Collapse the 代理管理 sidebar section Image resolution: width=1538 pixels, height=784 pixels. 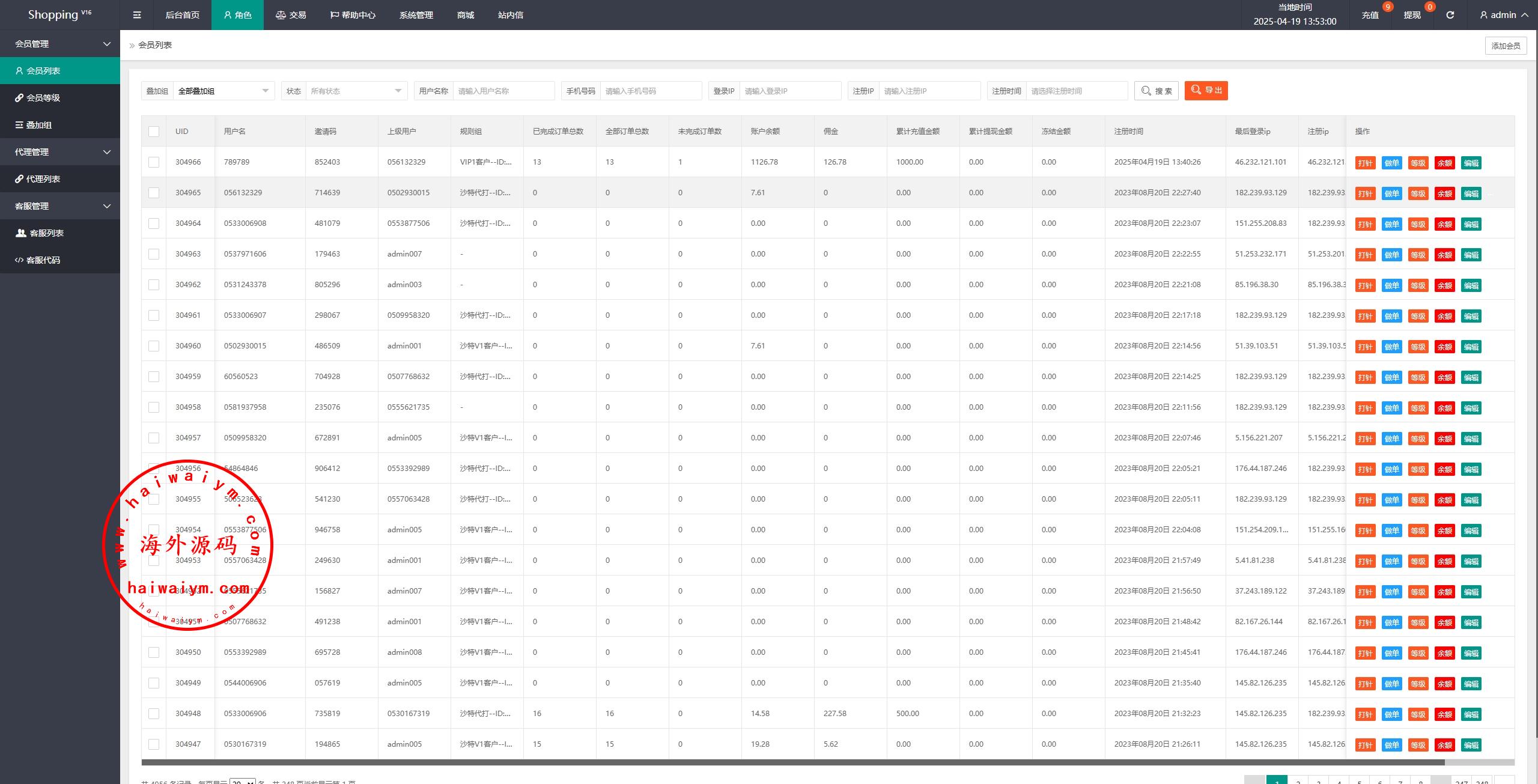pyautogui.click(x=60, y=152)
